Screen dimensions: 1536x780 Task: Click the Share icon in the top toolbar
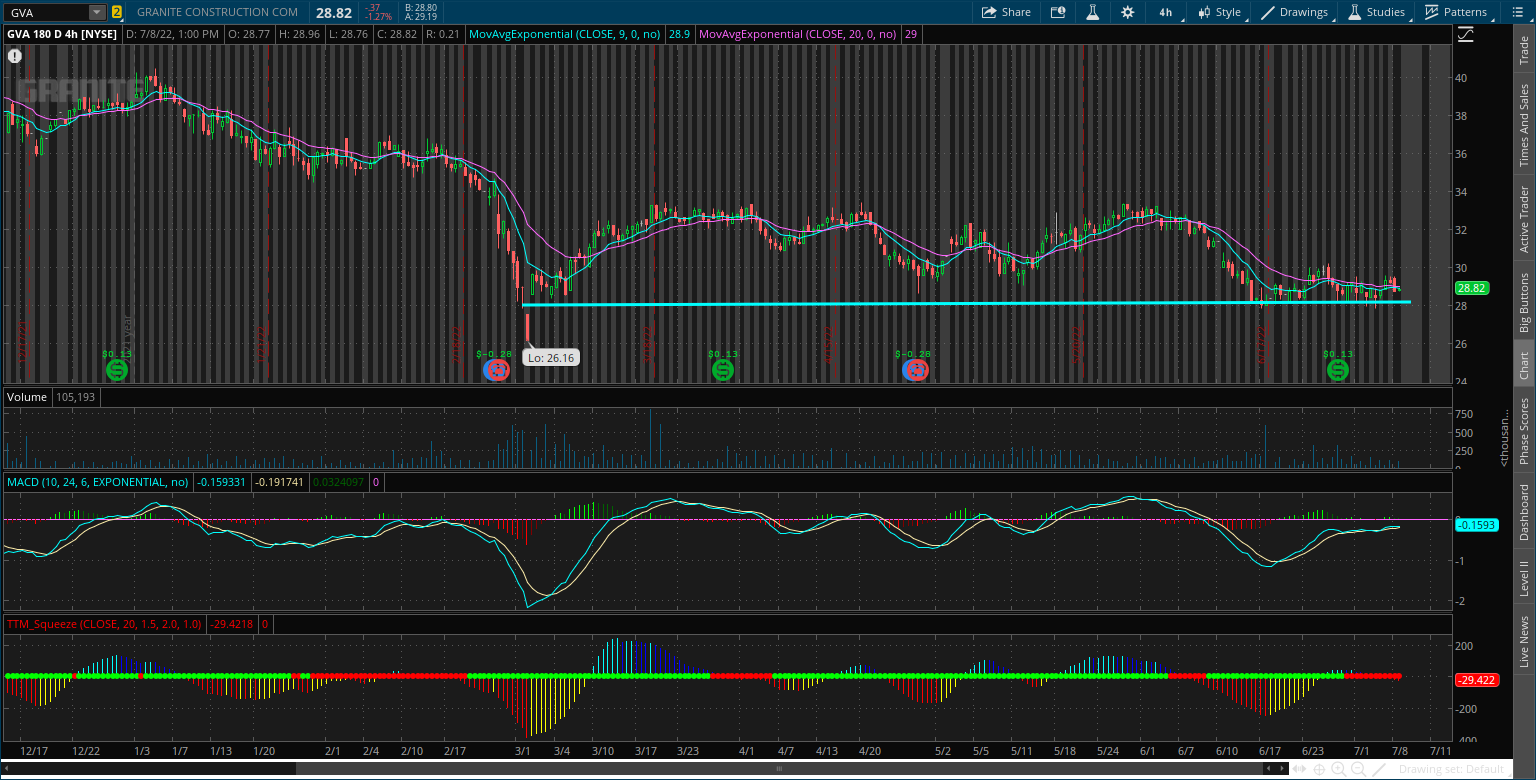(1005, 12)
